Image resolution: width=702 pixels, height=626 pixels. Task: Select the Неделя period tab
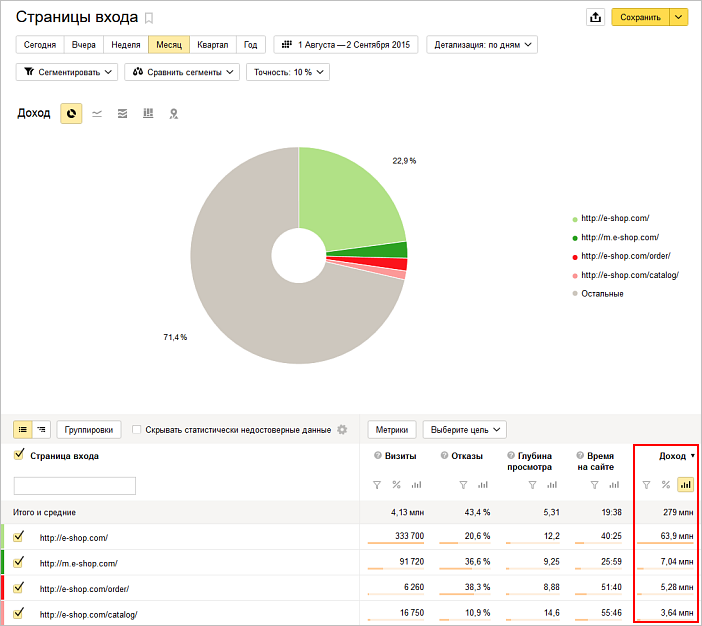coord(125,44)
